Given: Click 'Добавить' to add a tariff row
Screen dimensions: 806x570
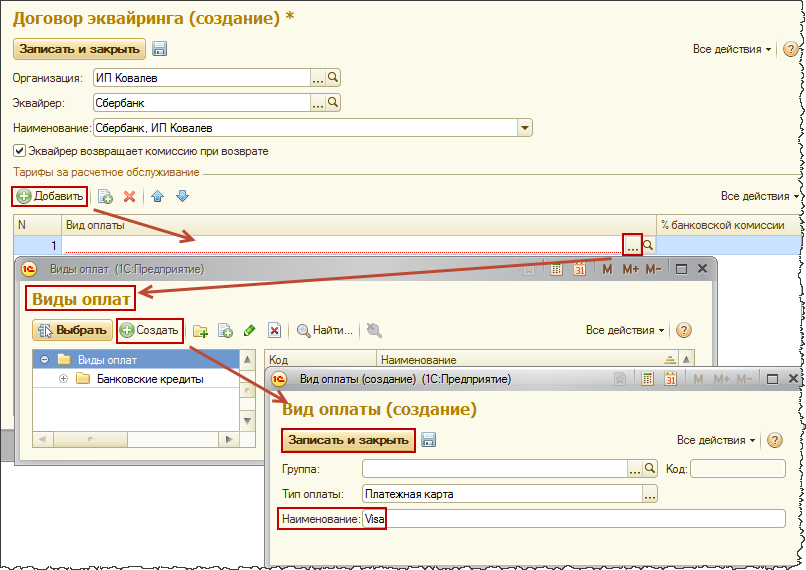Looking at the screenshot, I should click(x=49, y=196).
